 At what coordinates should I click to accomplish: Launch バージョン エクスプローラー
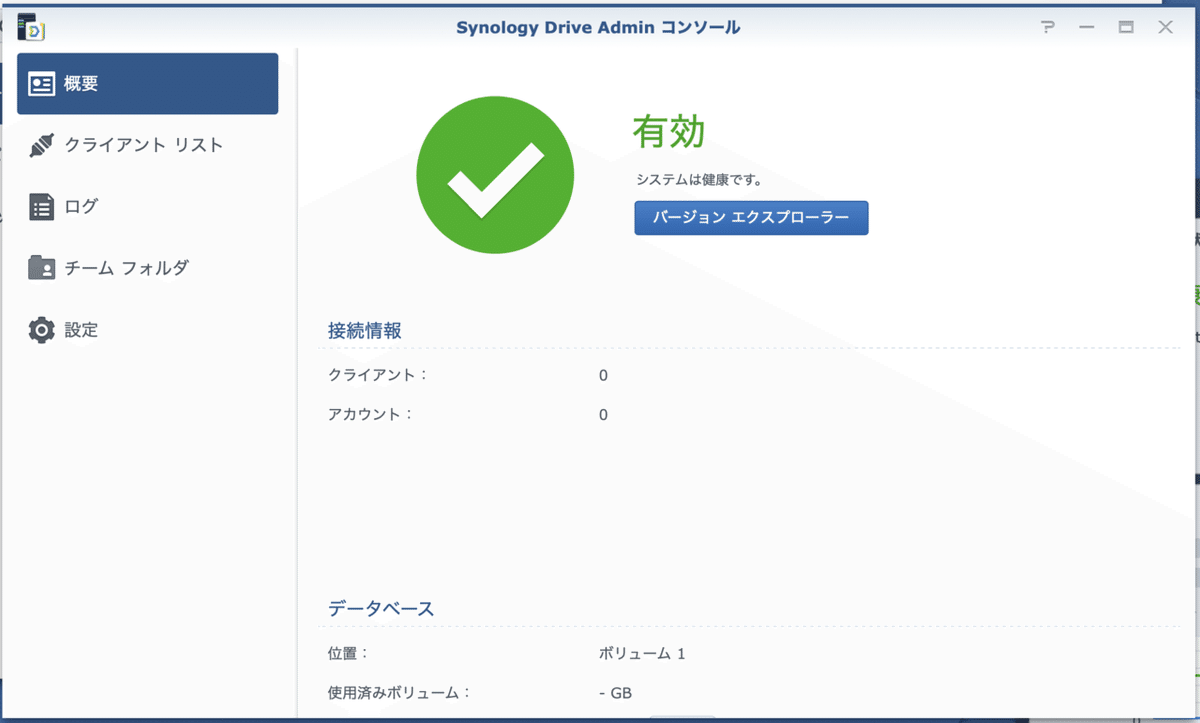coord(750,218)
